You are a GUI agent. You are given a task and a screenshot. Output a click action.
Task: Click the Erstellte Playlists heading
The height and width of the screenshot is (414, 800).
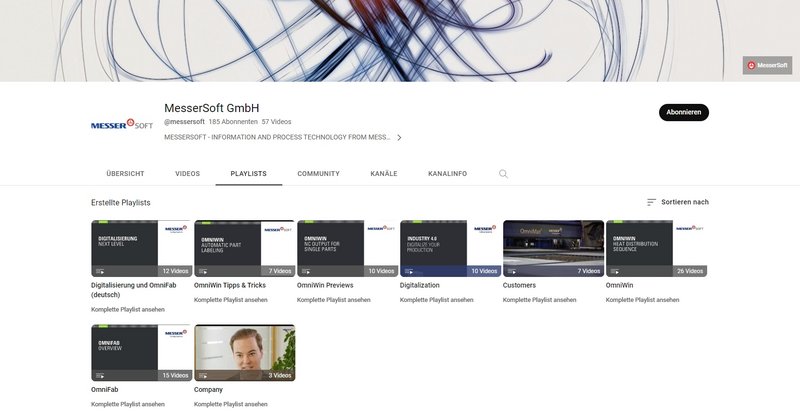click(121, 203)
